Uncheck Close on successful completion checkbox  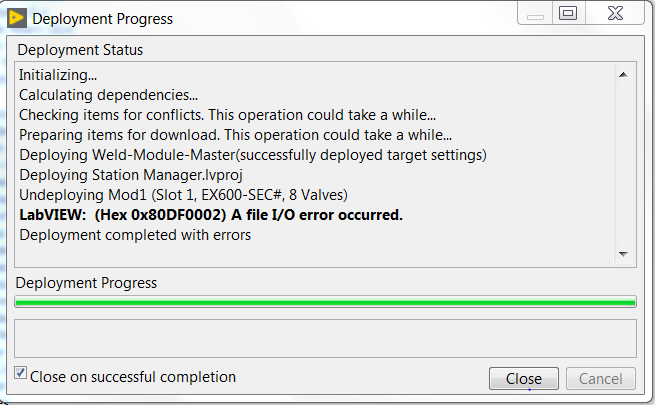pos(20,372)
